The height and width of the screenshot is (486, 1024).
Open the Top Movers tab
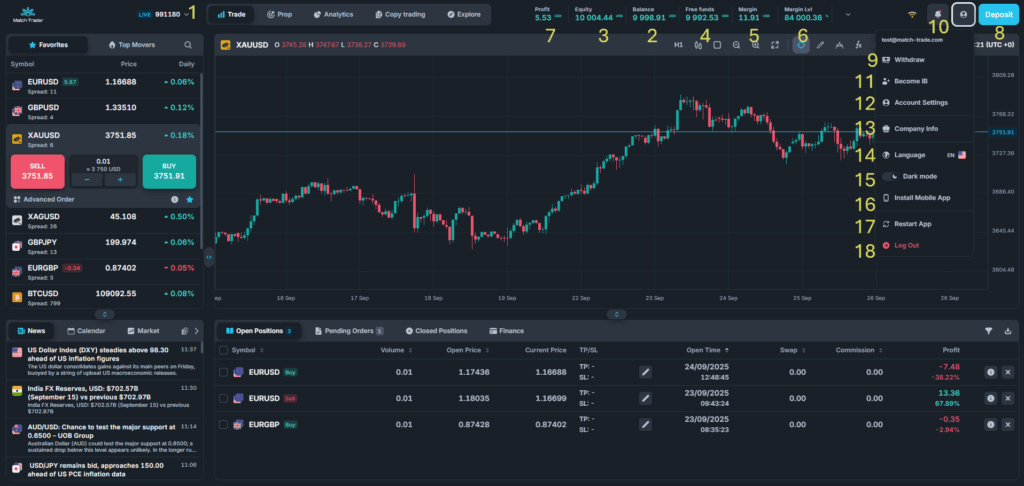[x=131, y=45]
